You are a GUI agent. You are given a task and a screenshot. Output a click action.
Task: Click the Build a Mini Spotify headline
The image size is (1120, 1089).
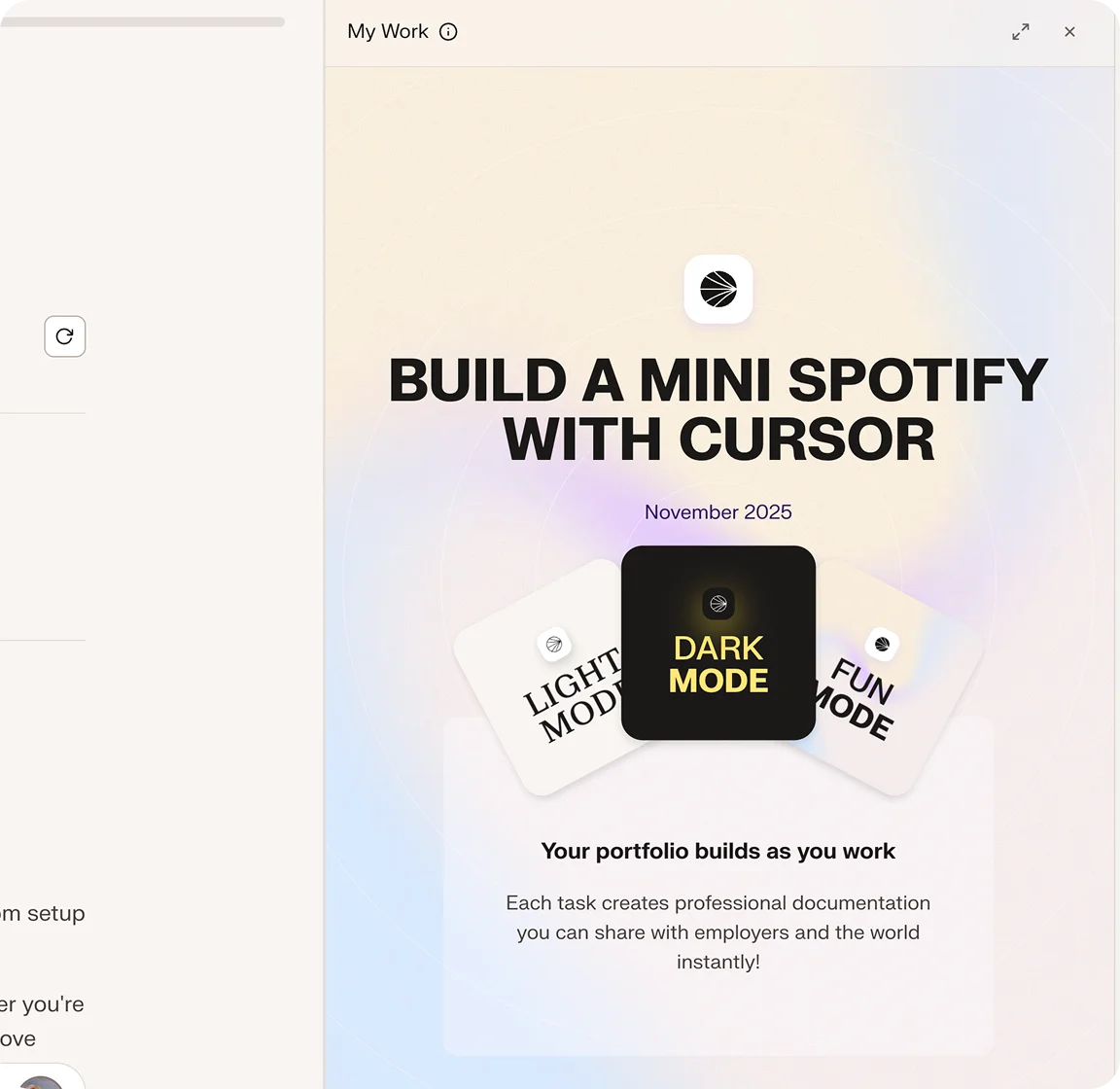click(x=717, y=409)
